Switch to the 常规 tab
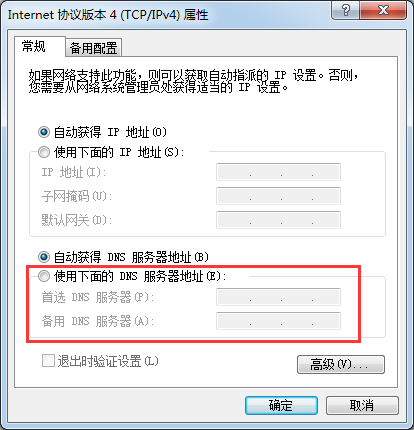Screen dimensions: 414x430 [x=34, y=46]
